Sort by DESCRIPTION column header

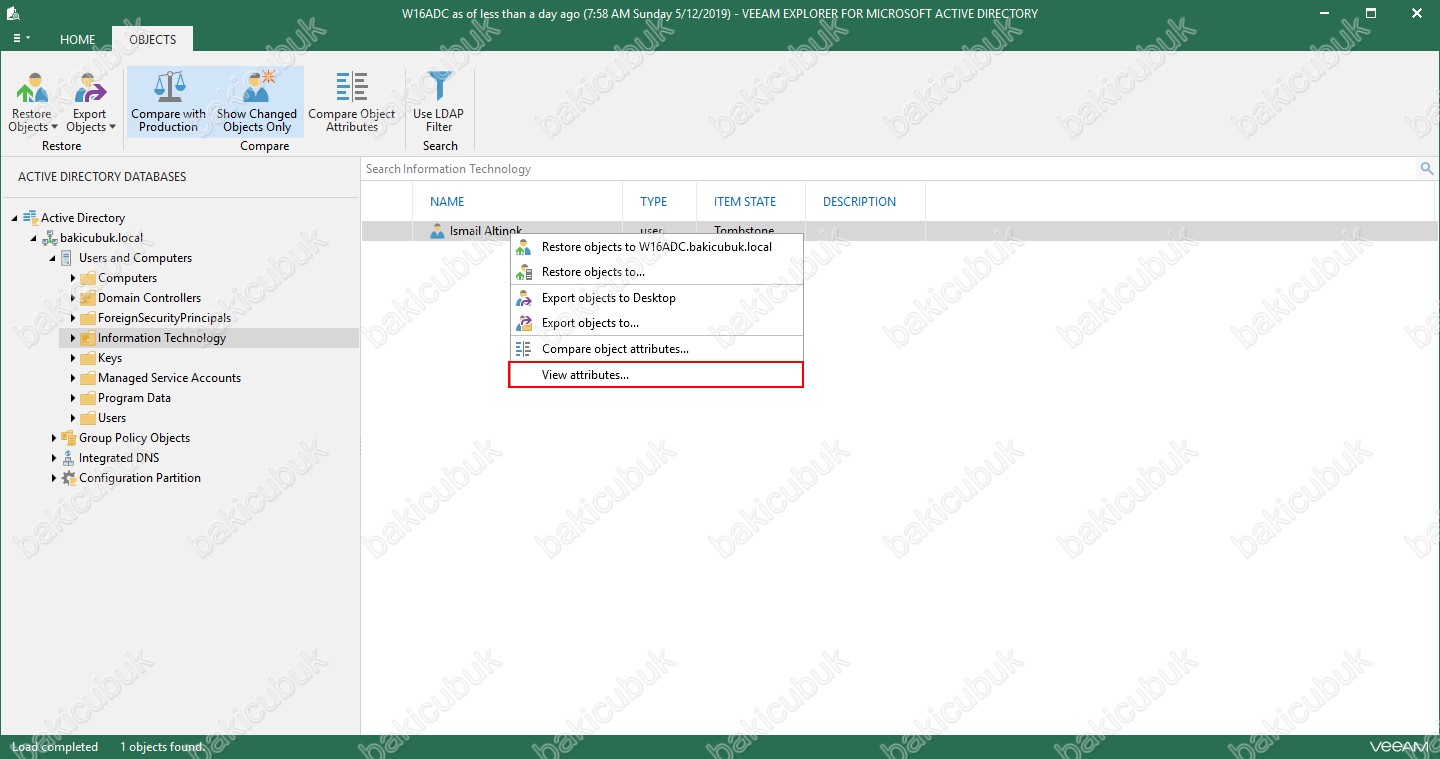(860, 202)
